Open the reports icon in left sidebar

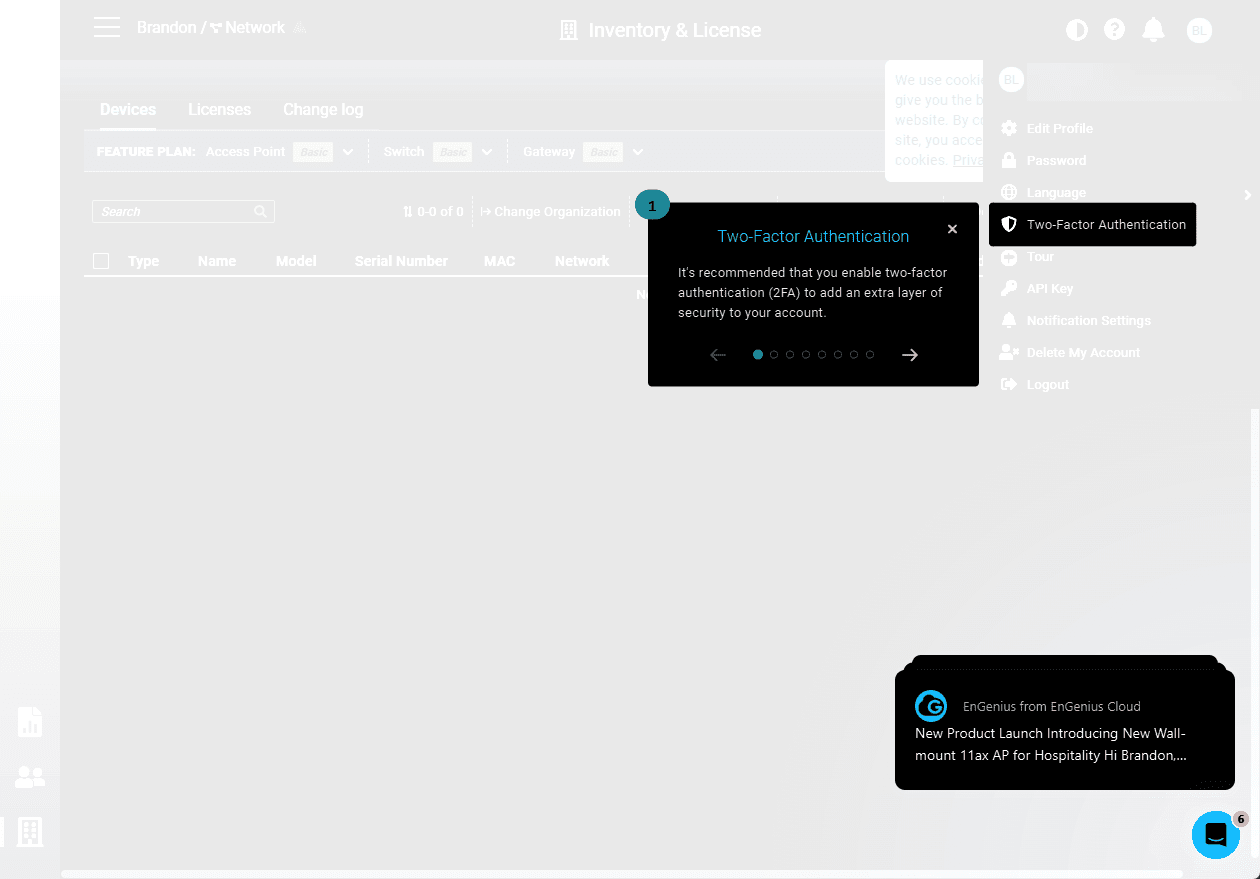(30, 722)
